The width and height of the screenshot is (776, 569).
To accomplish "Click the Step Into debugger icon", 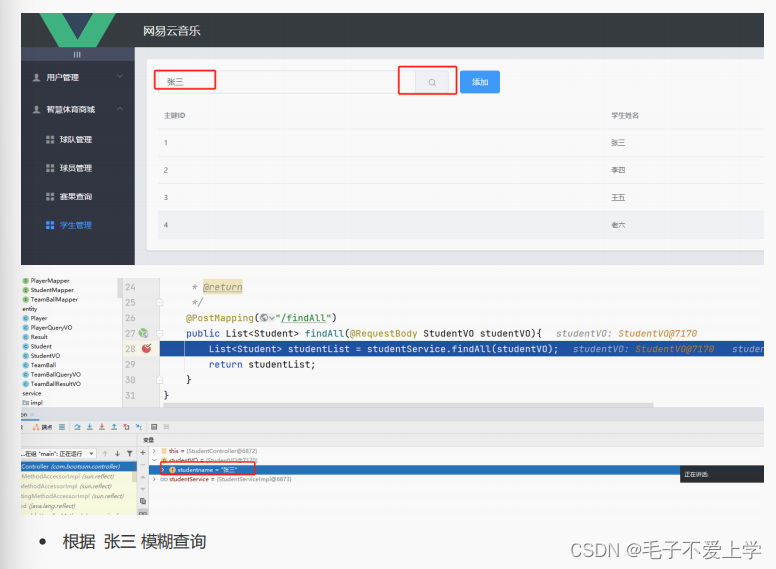I will coord(90,427).
